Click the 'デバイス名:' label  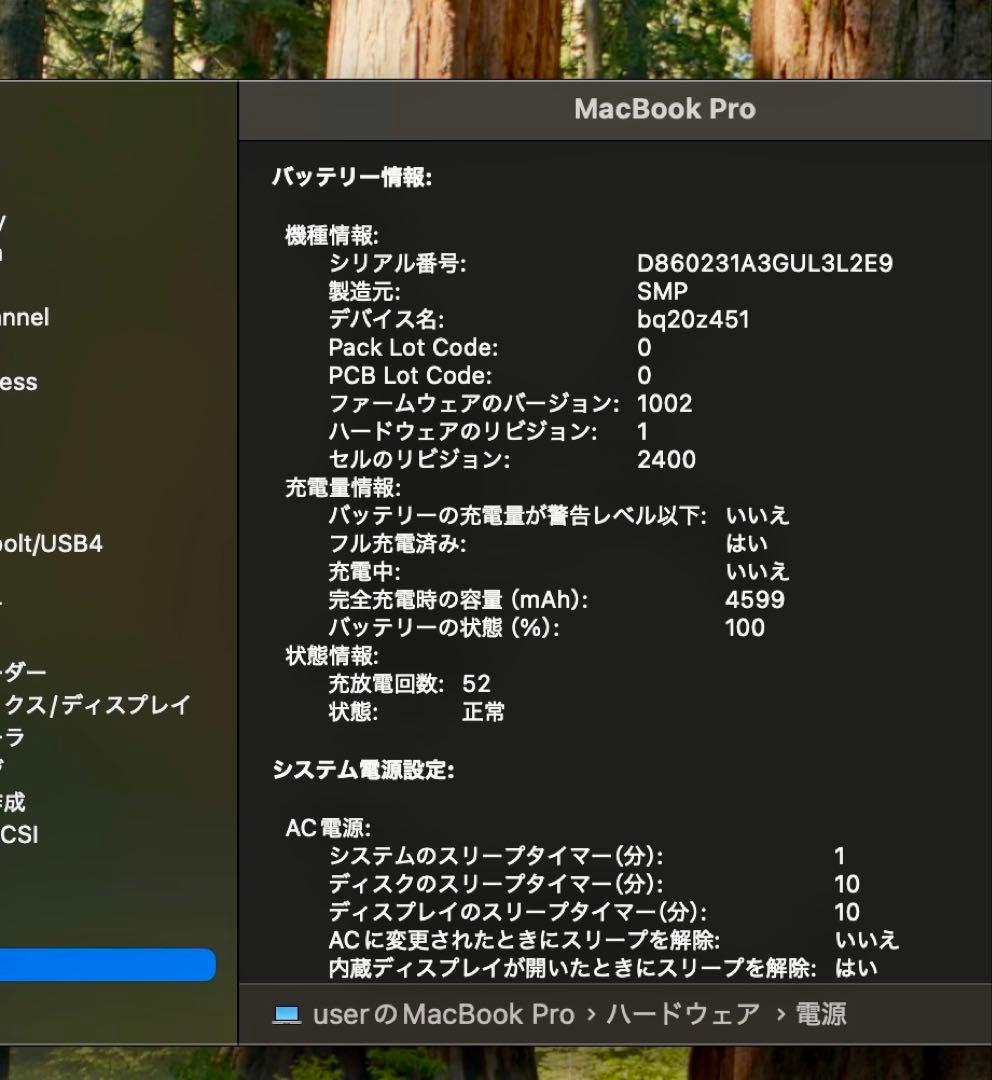[x=386, y=320]
